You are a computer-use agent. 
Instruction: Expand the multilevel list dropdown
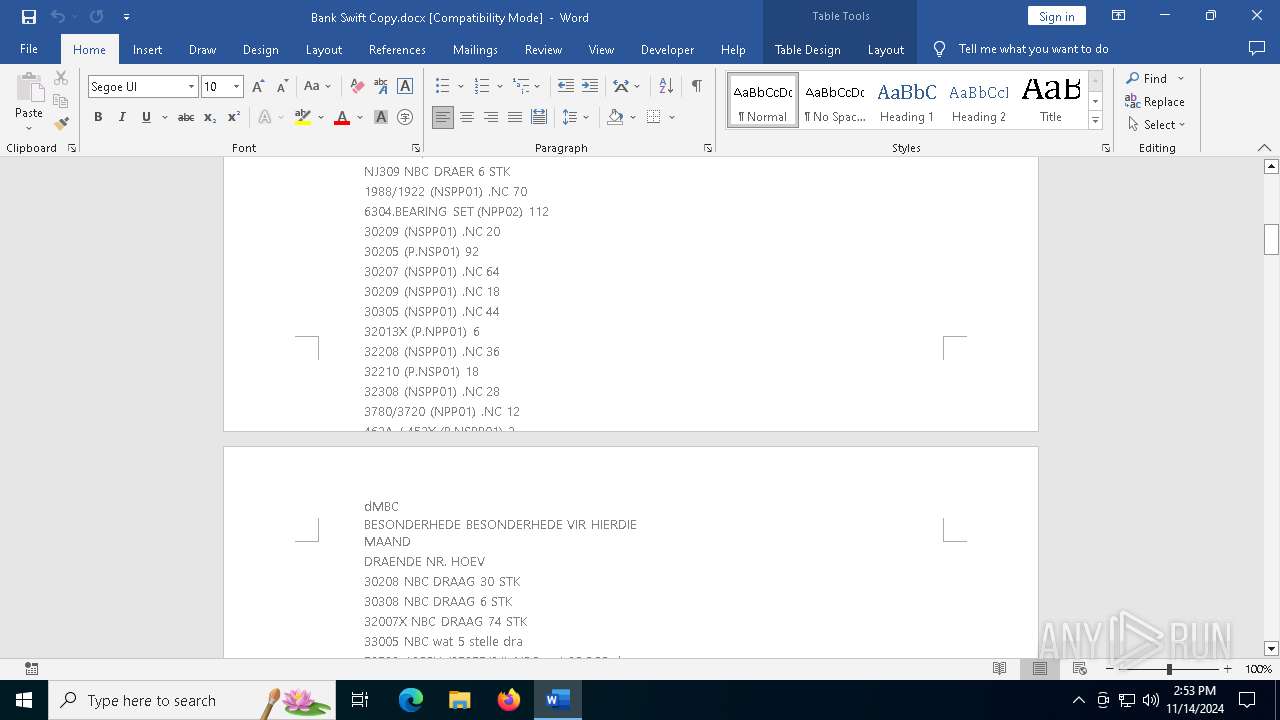pos(537,86)
